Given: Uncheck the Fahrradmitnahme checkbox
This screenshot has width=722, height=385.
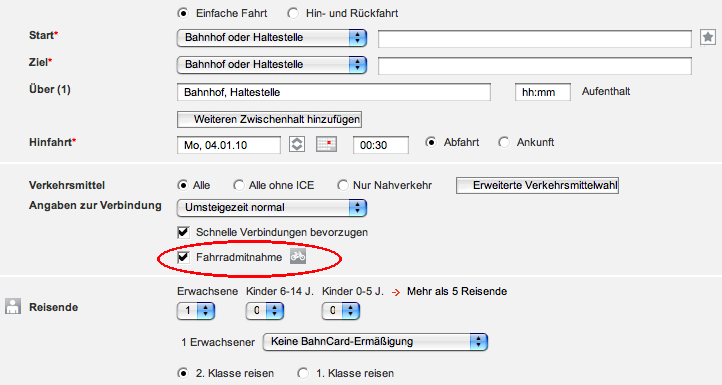Looking at the screenshot, I should click(183, 257).
